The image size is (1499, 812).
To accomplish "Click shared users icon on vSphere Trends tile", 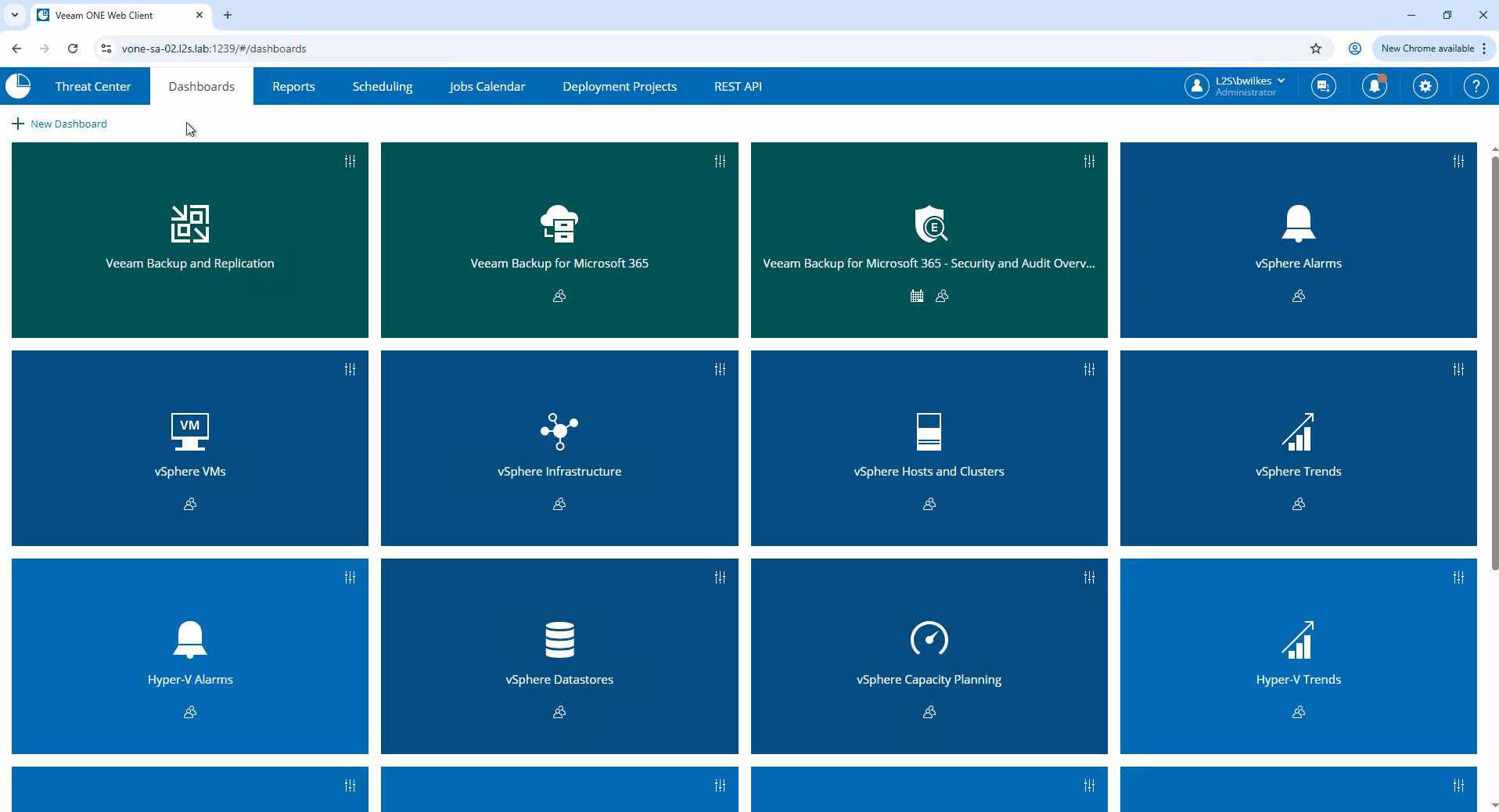I will tap(1299, 504).
